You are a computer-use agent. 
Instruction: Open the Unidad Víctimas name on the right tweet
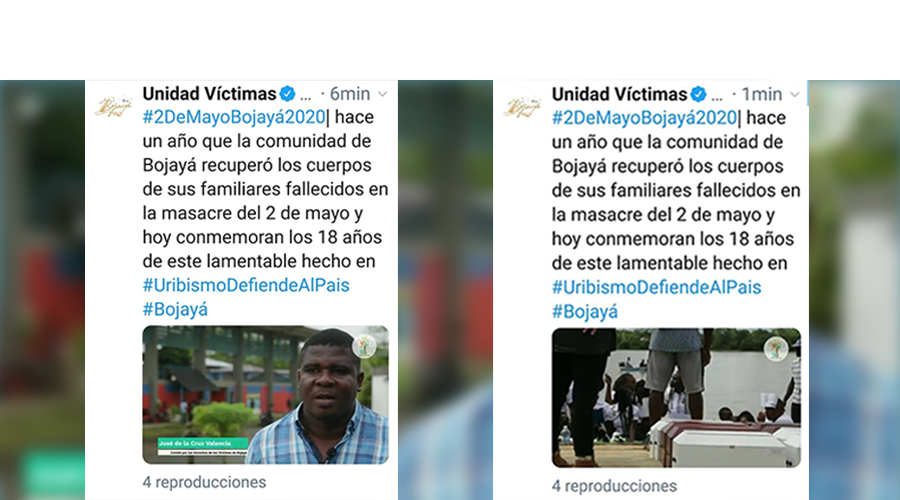(619, 94)
